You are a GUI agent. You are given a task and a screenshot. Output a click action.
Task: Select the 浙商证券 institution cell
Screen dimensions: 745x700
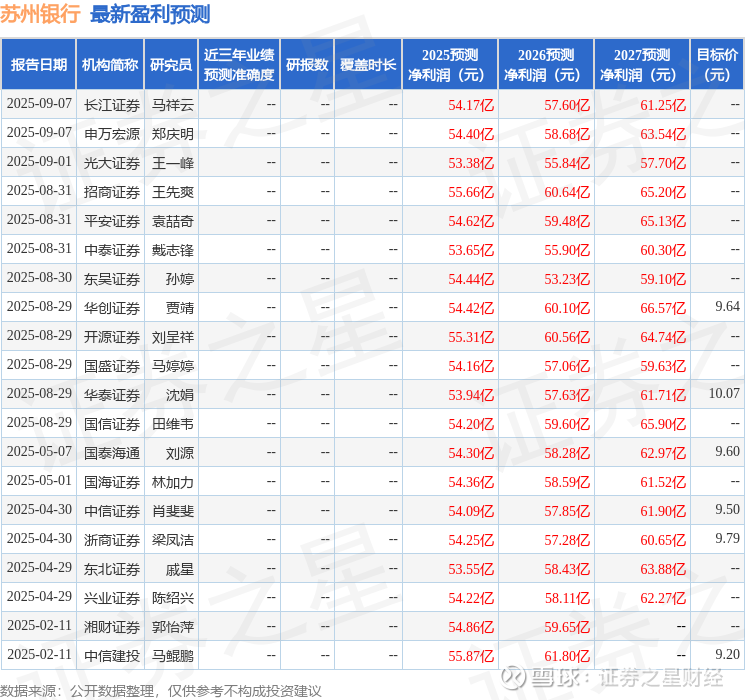[x=112, y=540]
